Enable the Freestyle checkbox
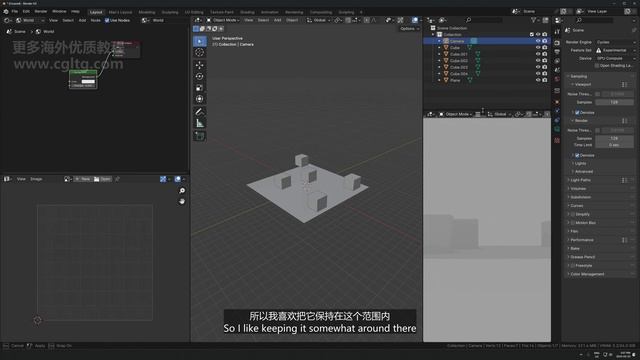The height and width of the screenshot is (360, 640). 573,266
